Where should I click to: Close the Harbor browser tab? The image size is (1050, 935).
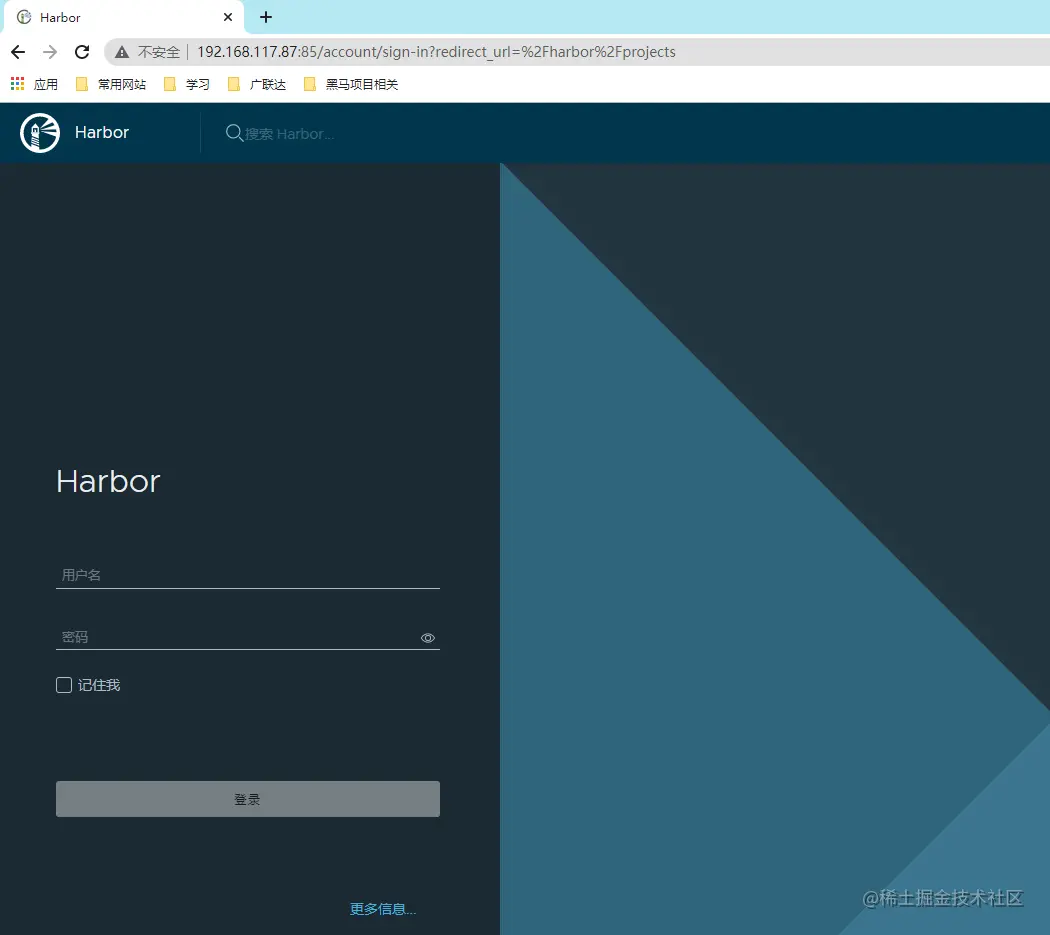click(x=228, y=17)
